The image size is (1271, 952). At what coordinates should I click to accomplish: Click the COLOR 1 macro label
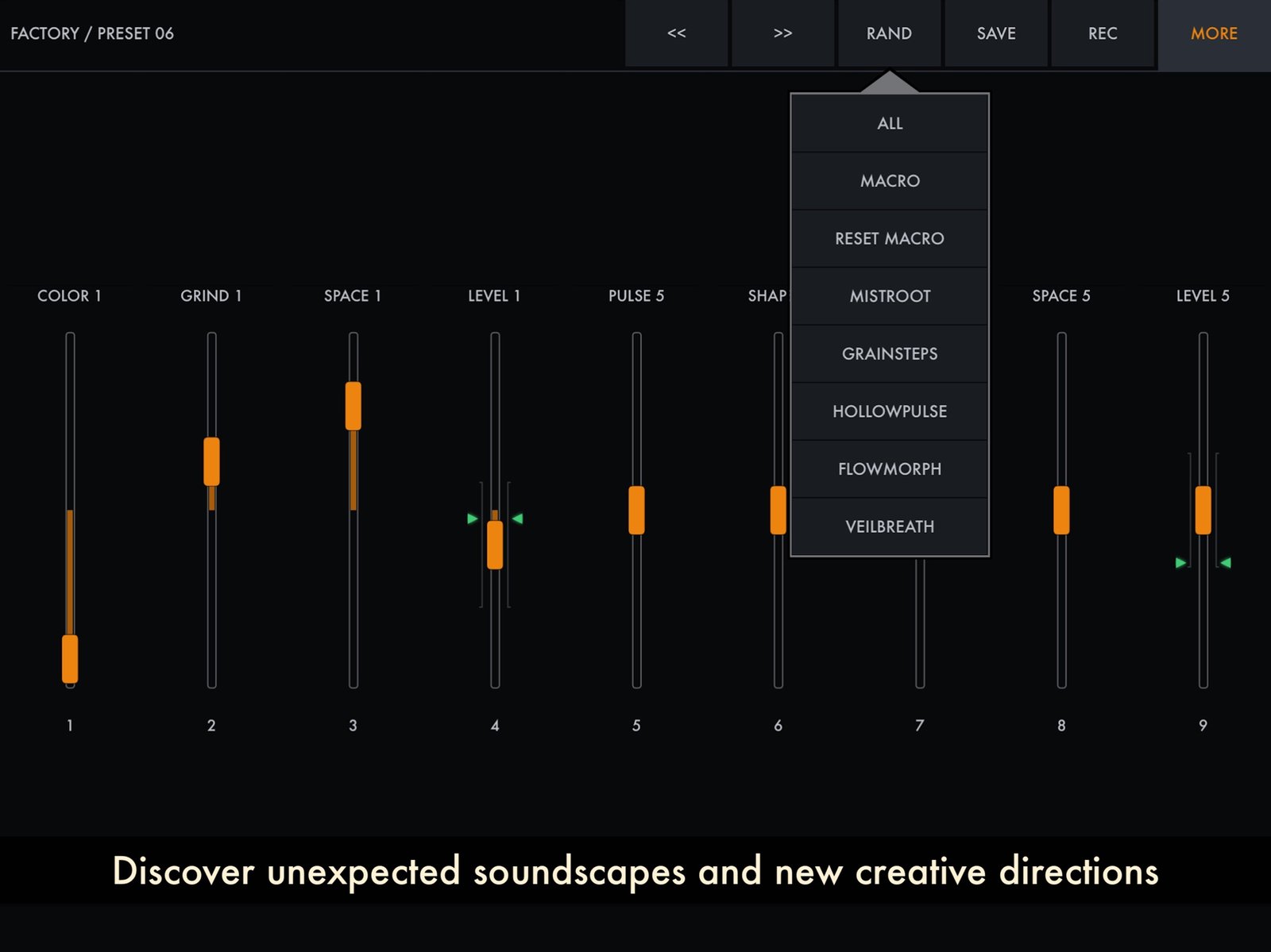pyautogui.click(x=69, y=295)
